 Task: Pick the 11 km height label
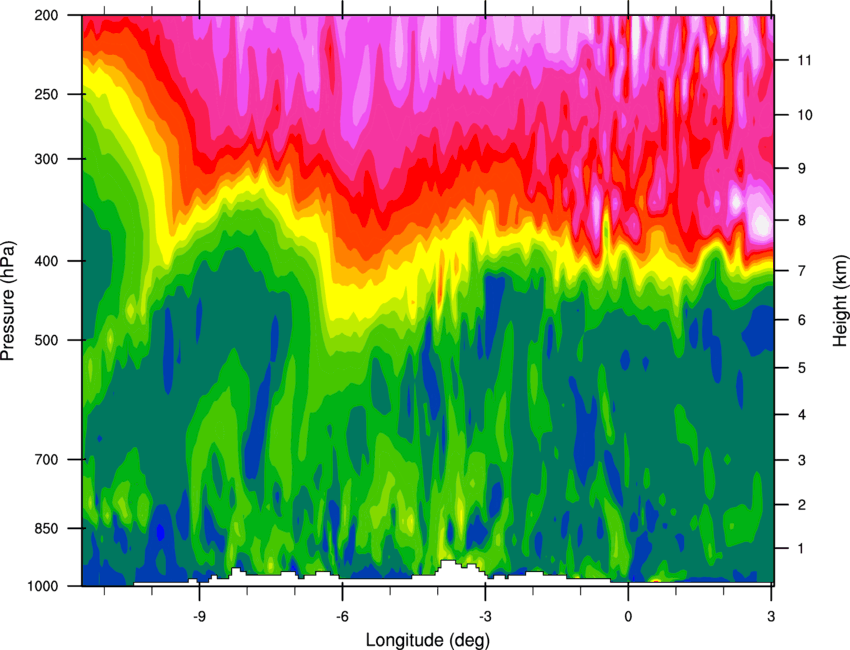(x=804, y=60)
